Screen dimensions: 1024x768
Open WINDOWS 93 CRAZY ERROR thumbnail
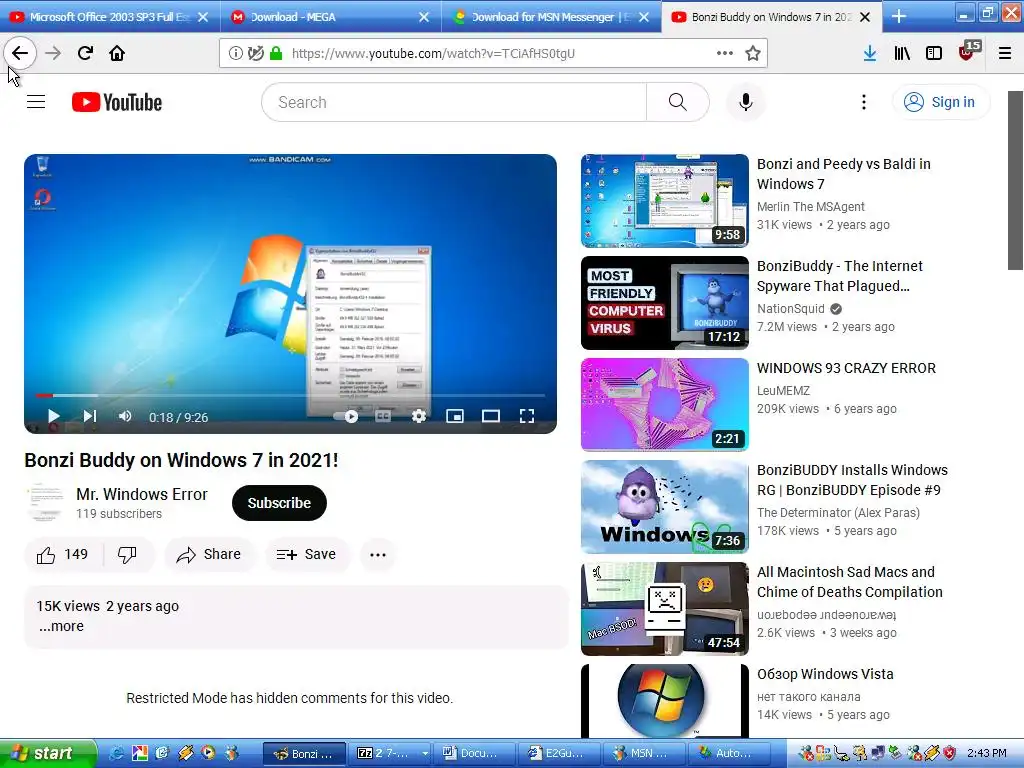click(665, 404)
